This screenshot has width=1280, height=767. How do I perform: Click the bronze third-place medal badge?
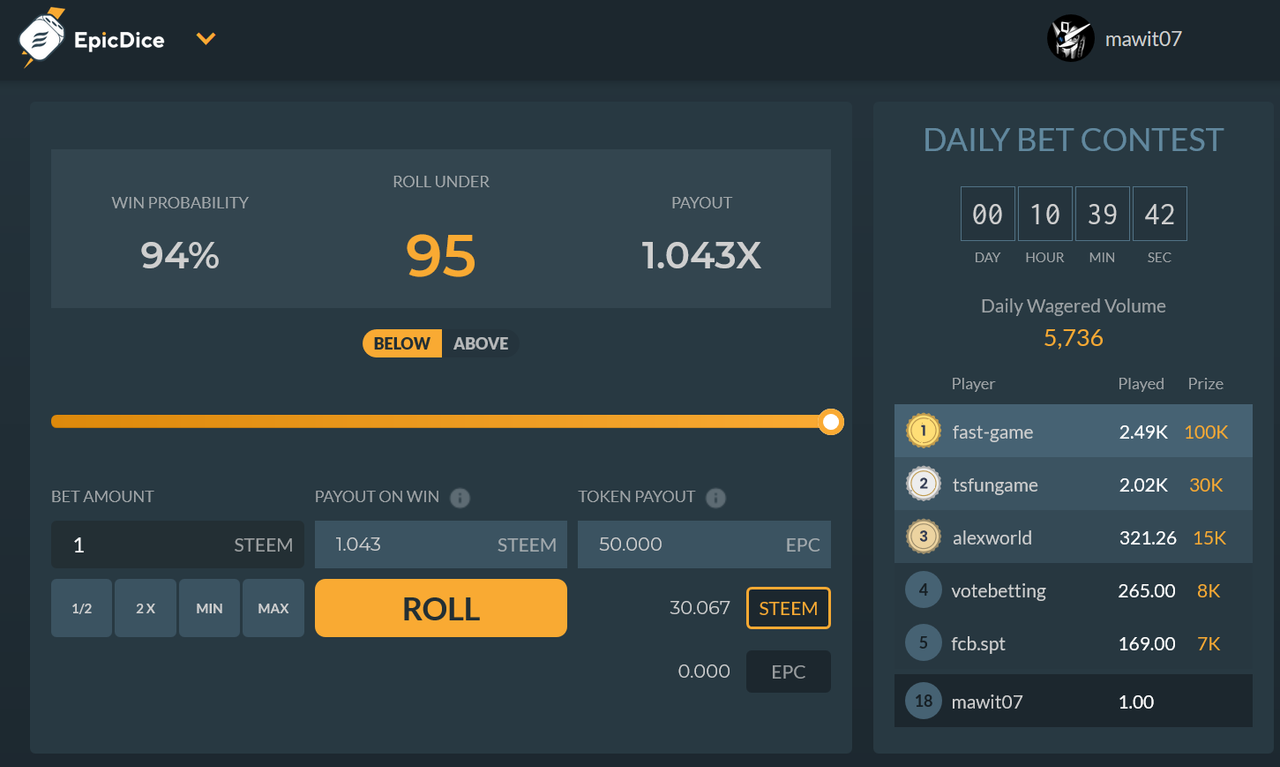[x=923, y=537]
